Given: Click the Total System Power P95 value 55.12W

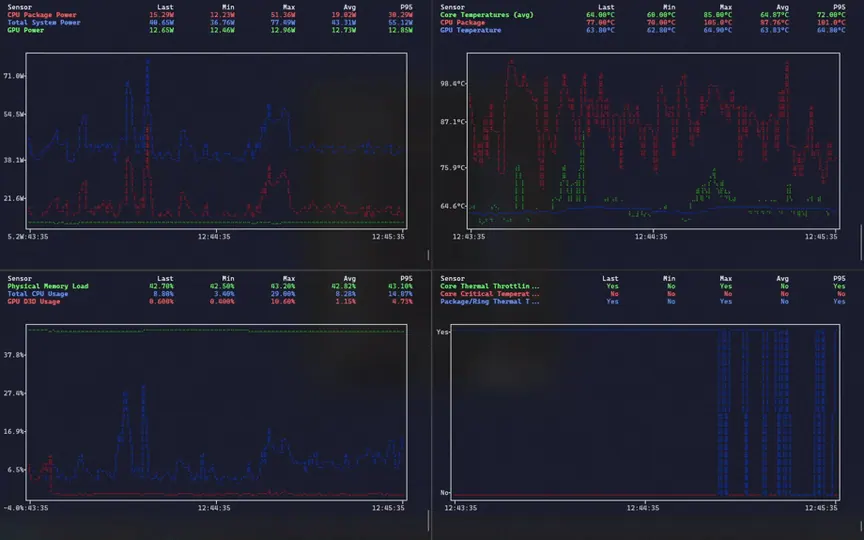Looking at the screenshot, I should click(401, 23).
